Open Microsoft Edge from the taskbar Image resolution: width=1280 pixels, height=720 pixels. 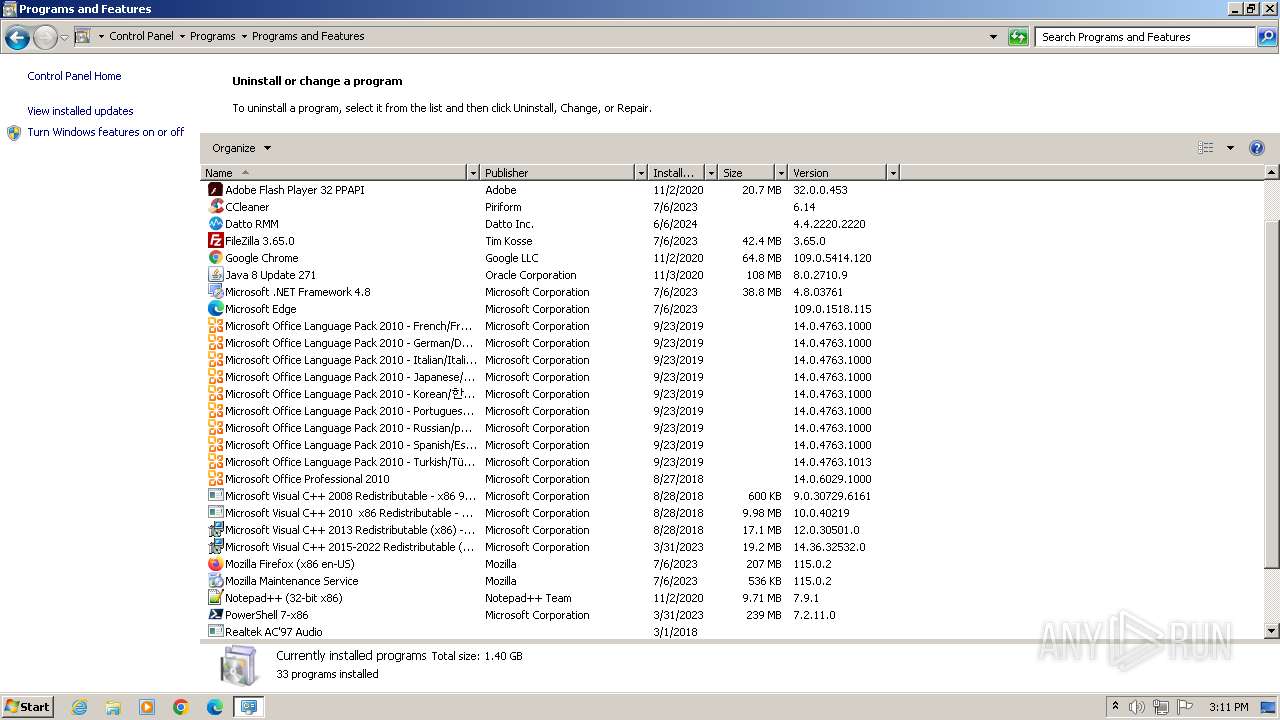(x=215, y=707)
